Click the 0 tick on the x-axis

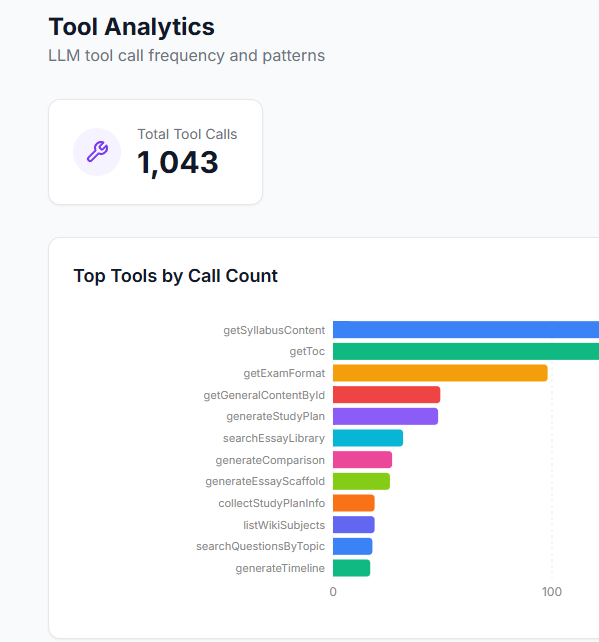click(x=333, y=592)
